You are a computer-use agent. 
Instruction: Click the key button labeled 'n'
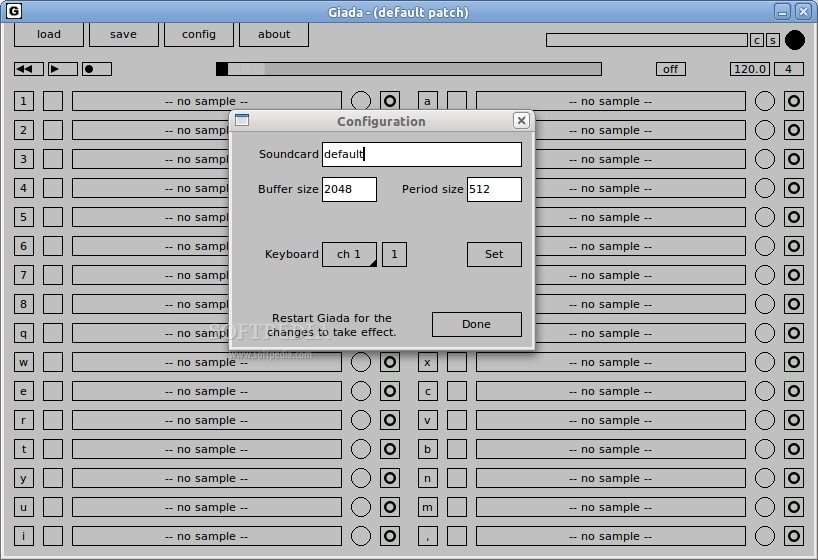(x=428, y=478)
